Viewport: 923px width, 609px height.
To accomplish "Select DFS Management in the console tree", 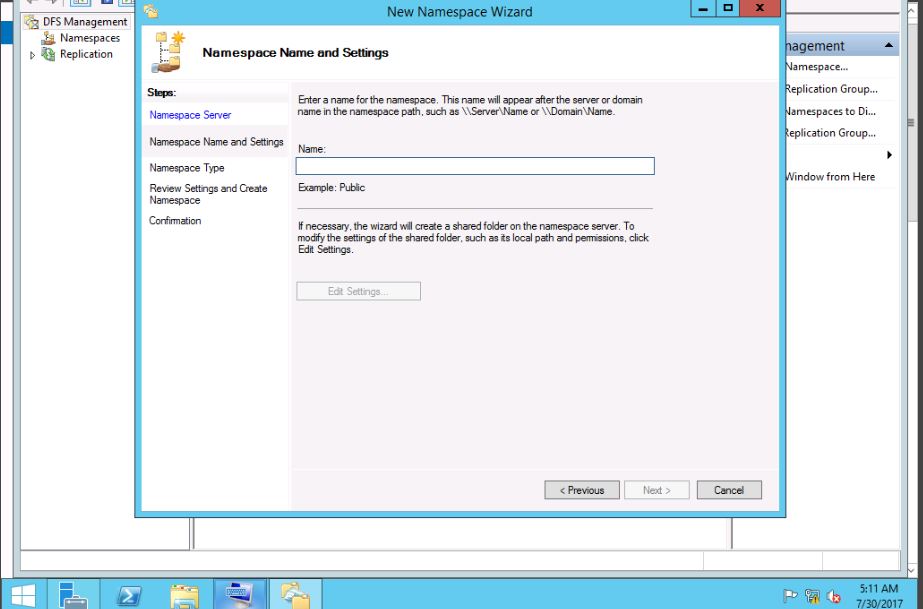I will pyautogui.click(x=85, y=22).
